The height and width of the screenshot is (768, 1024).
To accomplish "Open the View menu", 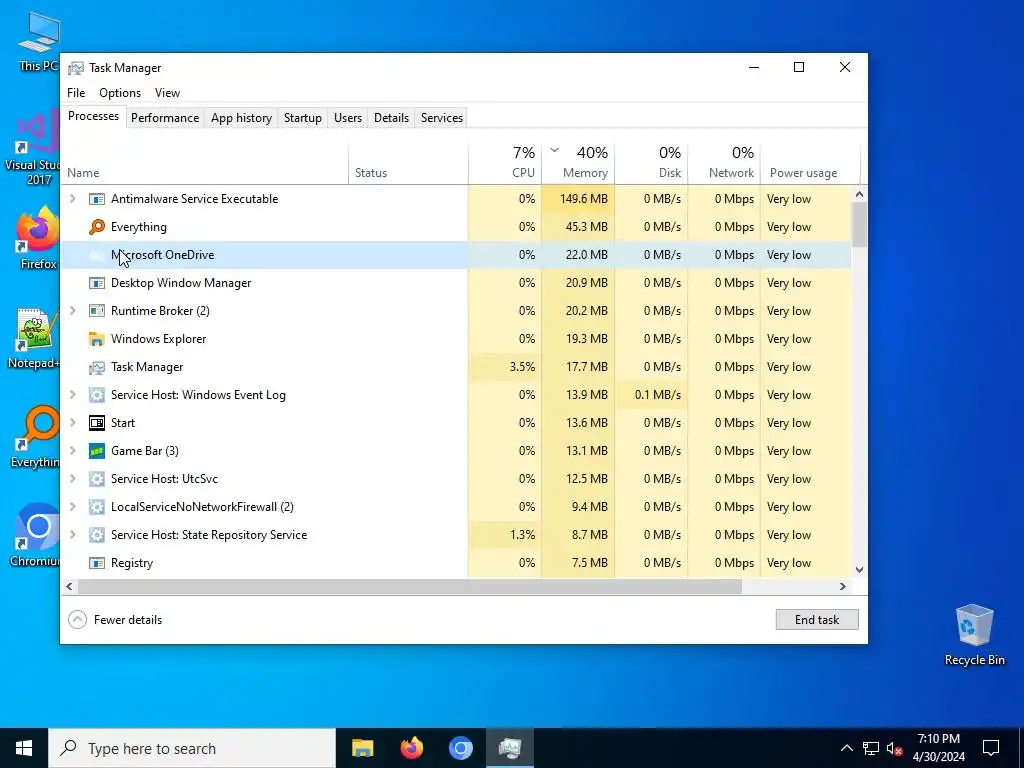I will 167,93.
